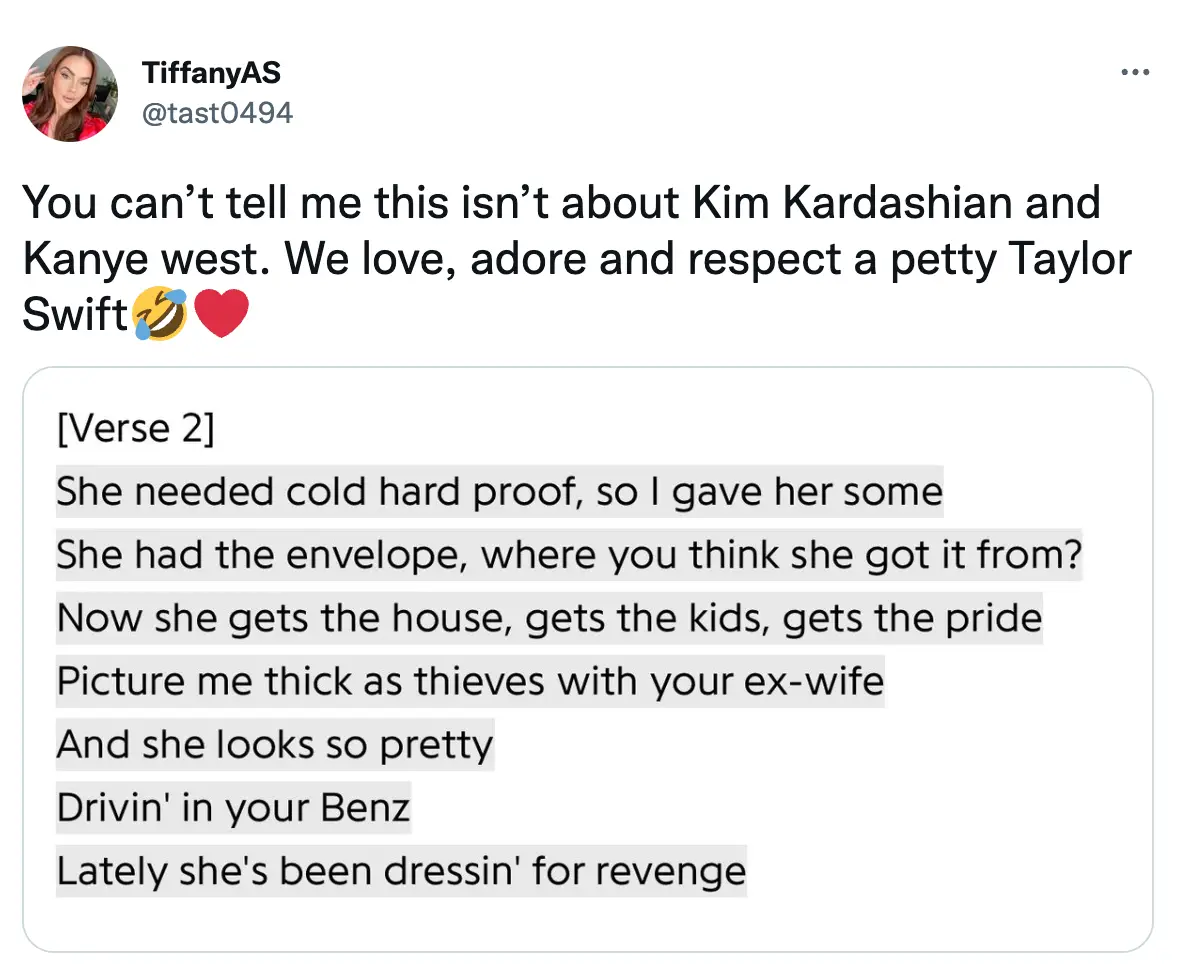Click the line 'She needed cold hard proof'

[x=498, y=491]
